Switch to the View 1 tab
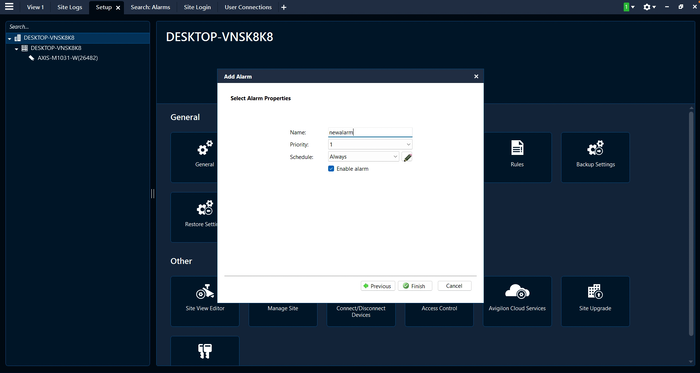This screenshot has width=700, height=373. pyautogui.click(x=35, y=7)
